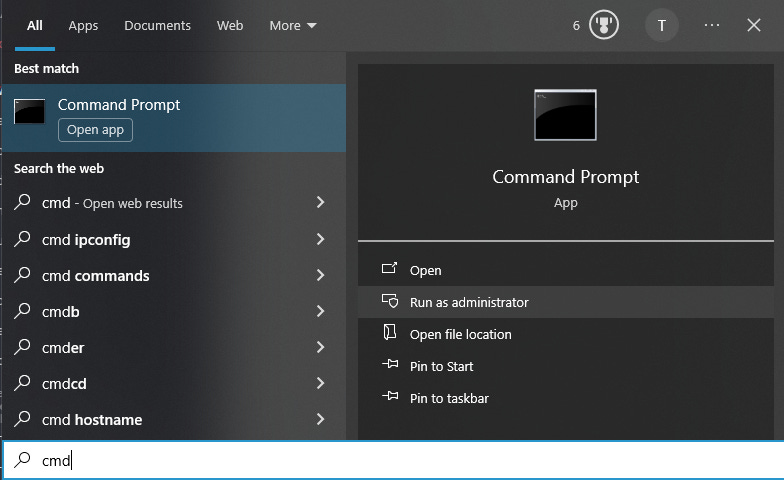Expand the cmdcd suggestion chevron
784x480 pixels.
click(320, 383)
